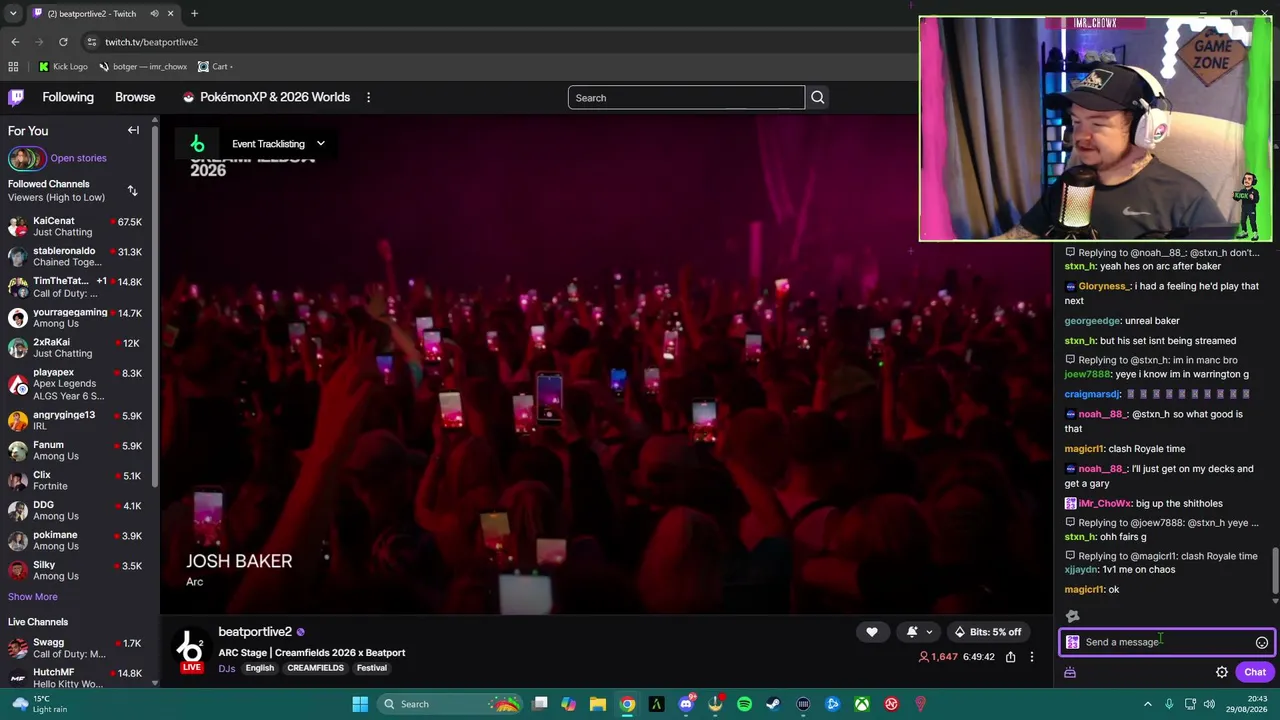Open KaiCenat channel avatar

pos(18,226)
